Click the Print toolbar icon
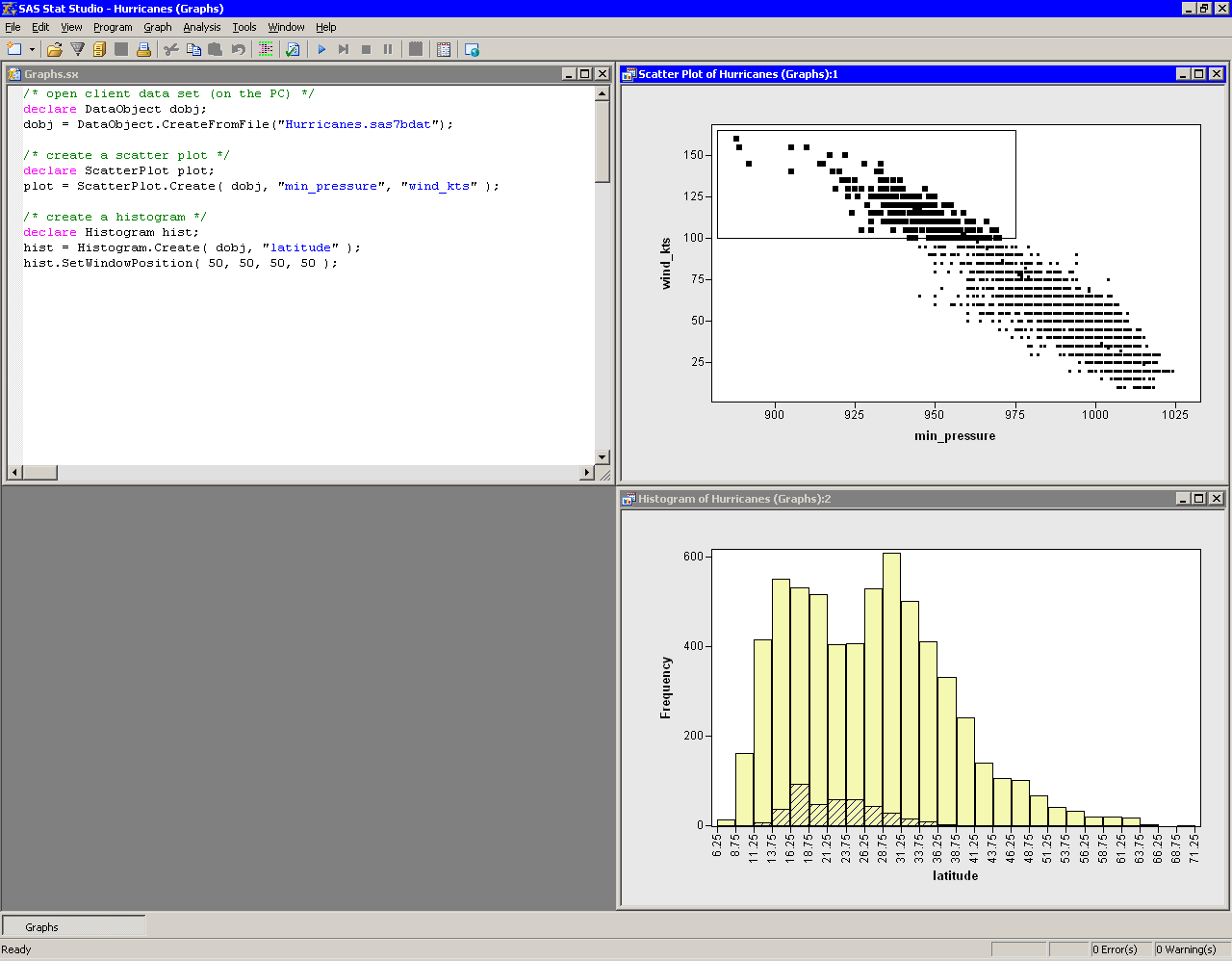Image resolution: width=1232 pixels, height=961 pixels. 143,49
